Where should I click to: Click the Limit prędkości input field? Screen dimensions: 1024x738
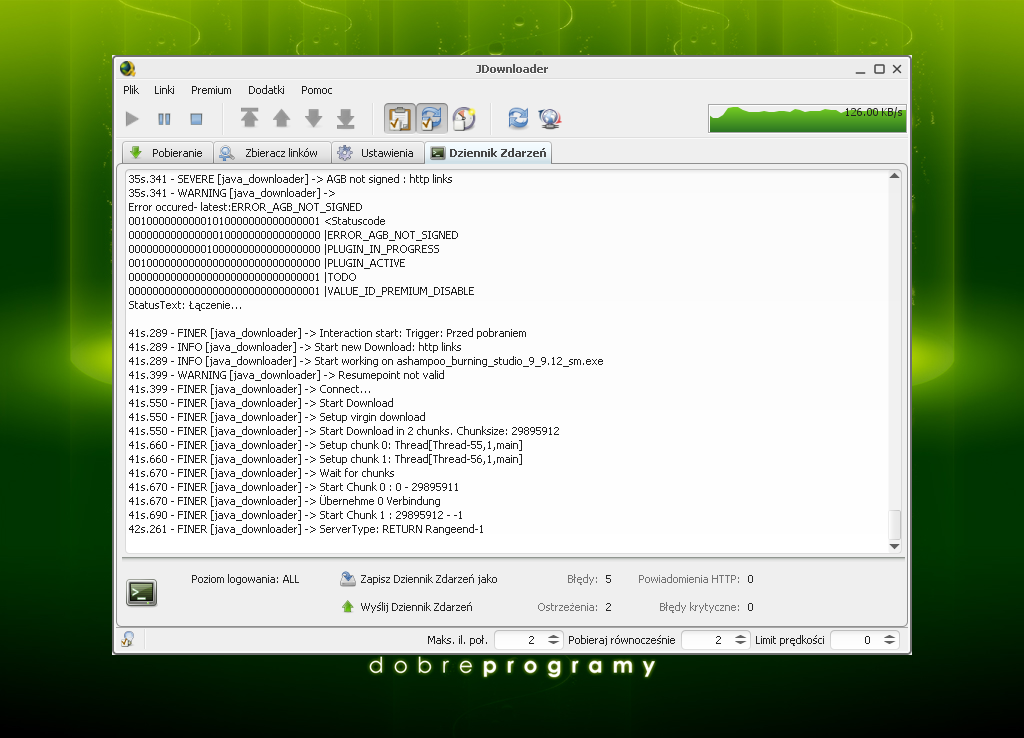tap(856, 640)
